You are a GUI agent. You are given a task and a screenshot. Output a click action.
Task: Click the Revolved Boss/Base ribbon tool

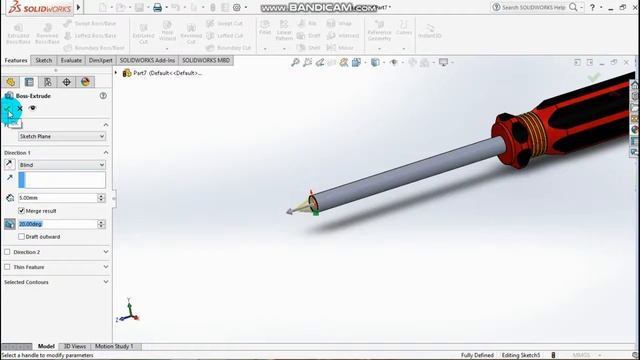pyautogui.click(x=47, y=33)
